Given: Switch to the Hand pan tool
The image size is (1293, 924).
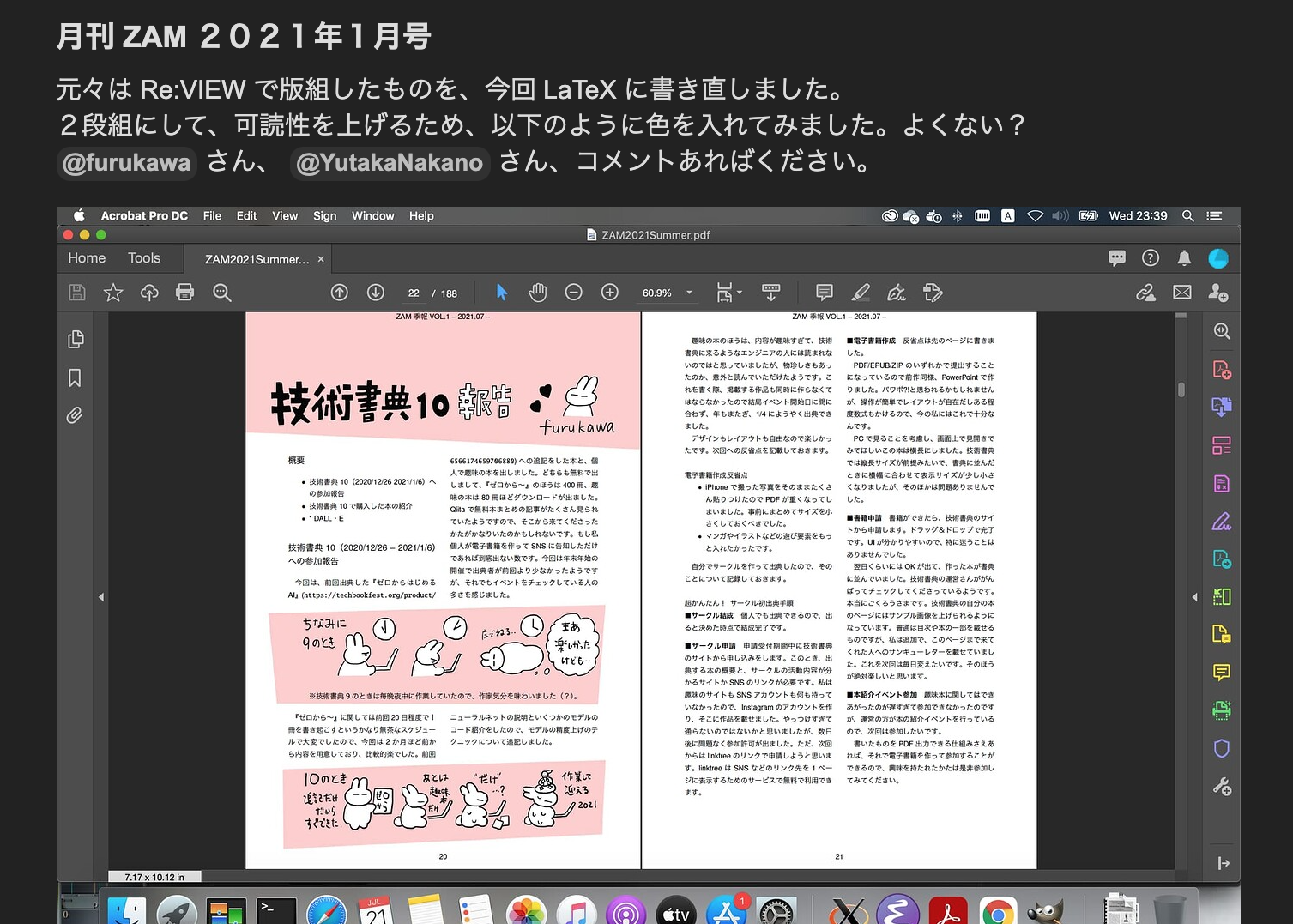Looking at the screenshot, I should click(x=538, y=293).
